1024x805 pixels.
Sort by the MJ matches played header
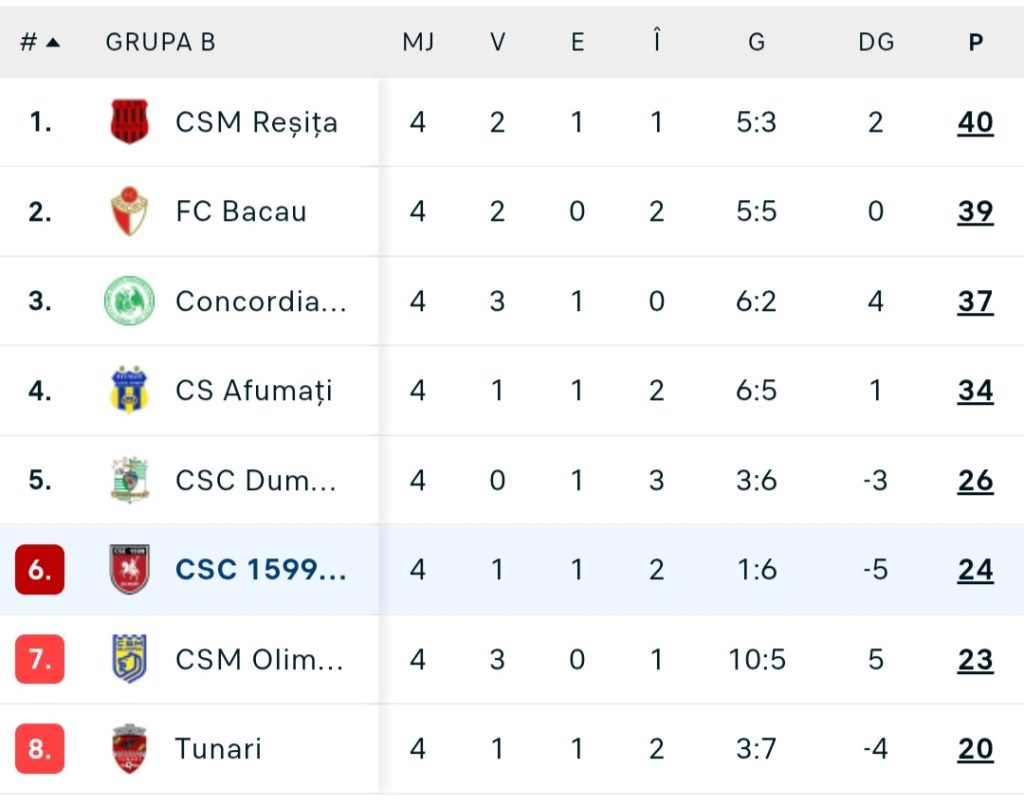[418, 42]
